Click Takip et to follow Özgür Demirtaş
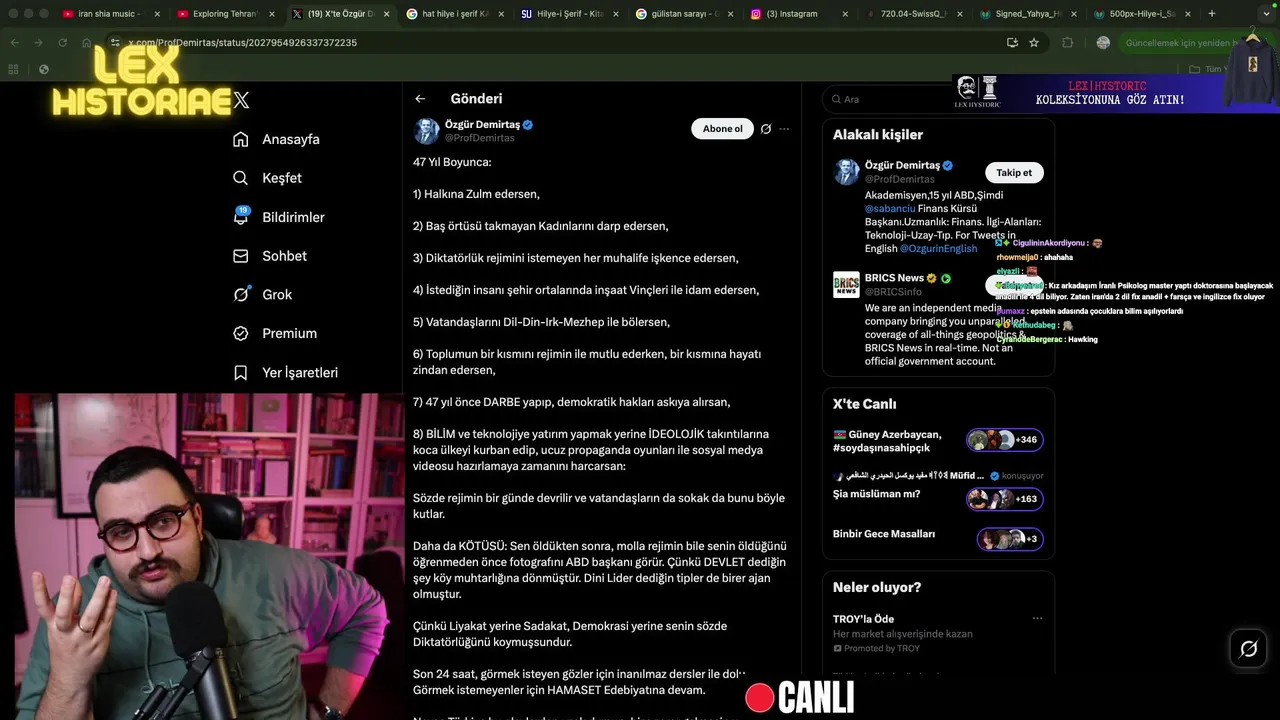 [x=1014, y=172]
